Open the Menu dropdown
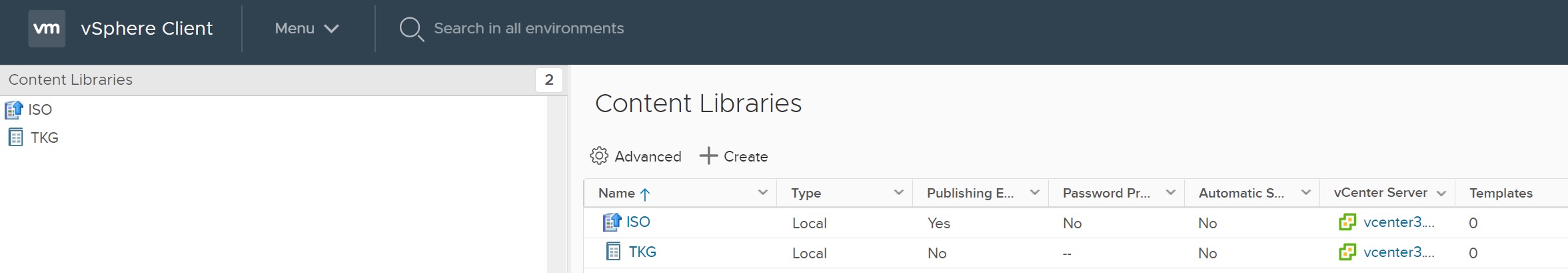This screenshot has width=1568, height=273. click(307, 29)
